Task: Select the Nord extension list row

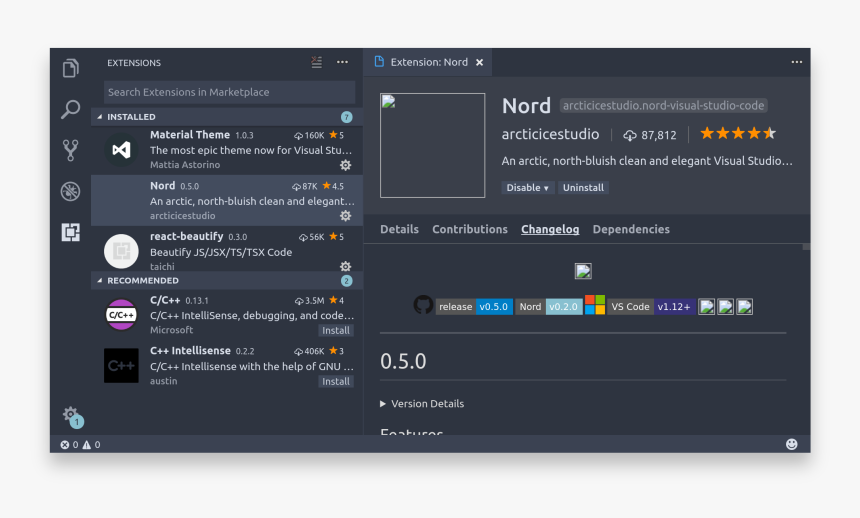Action: click(227, 200)
